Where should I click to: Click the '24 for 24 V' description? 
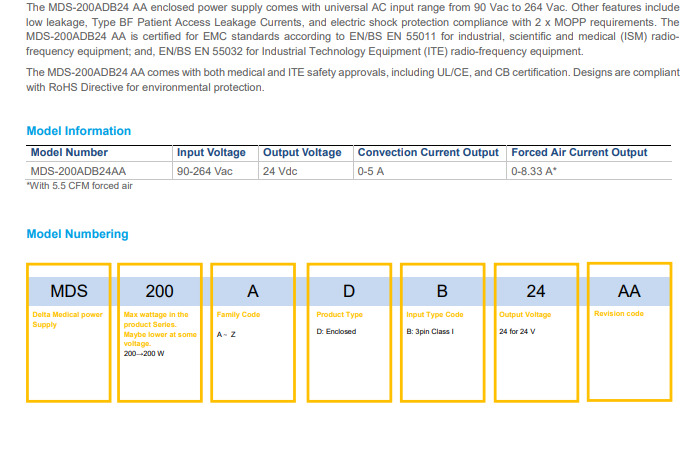click(519, 330)
